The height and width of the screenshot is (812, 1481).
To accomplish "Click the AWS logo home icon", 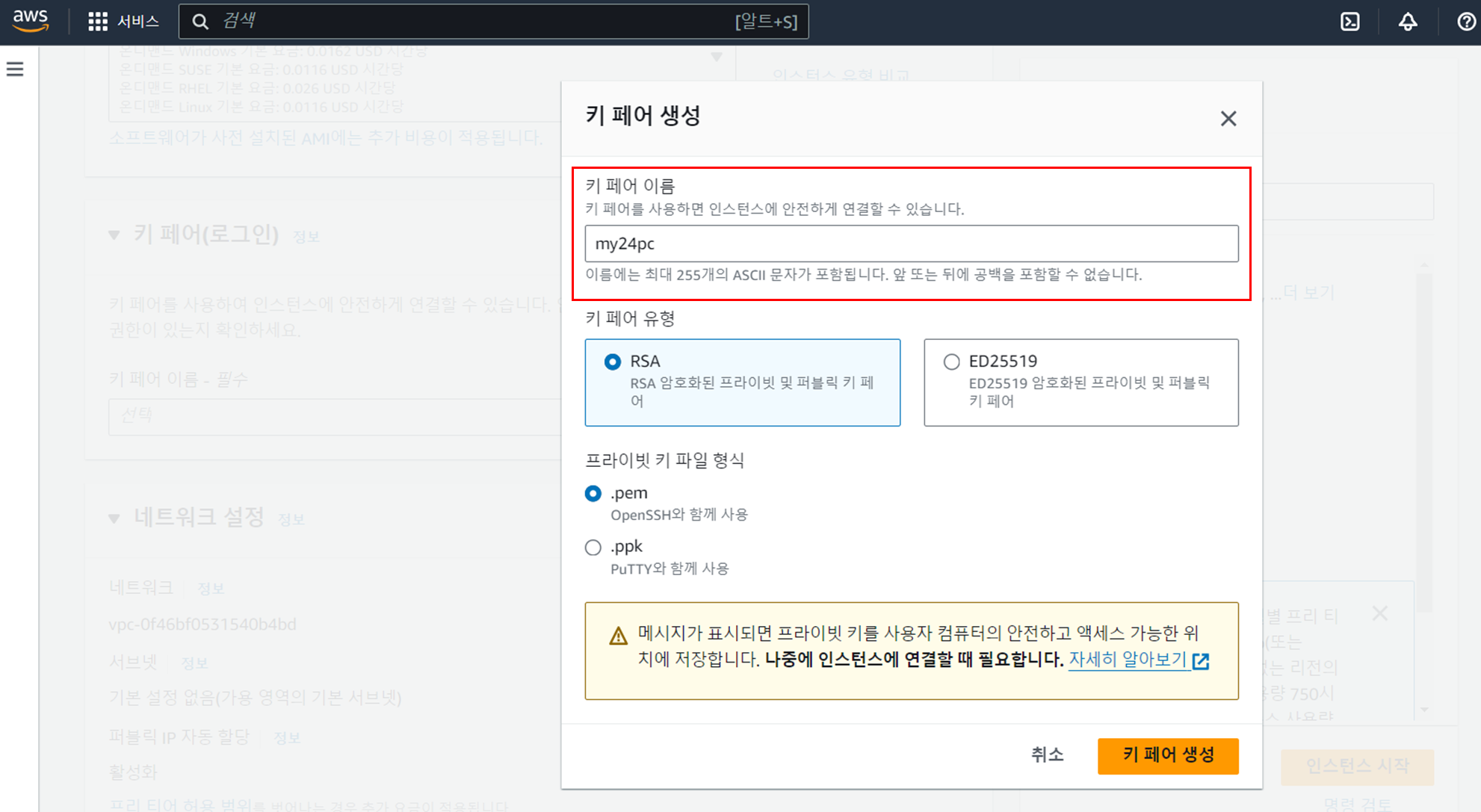I will 31,21.
